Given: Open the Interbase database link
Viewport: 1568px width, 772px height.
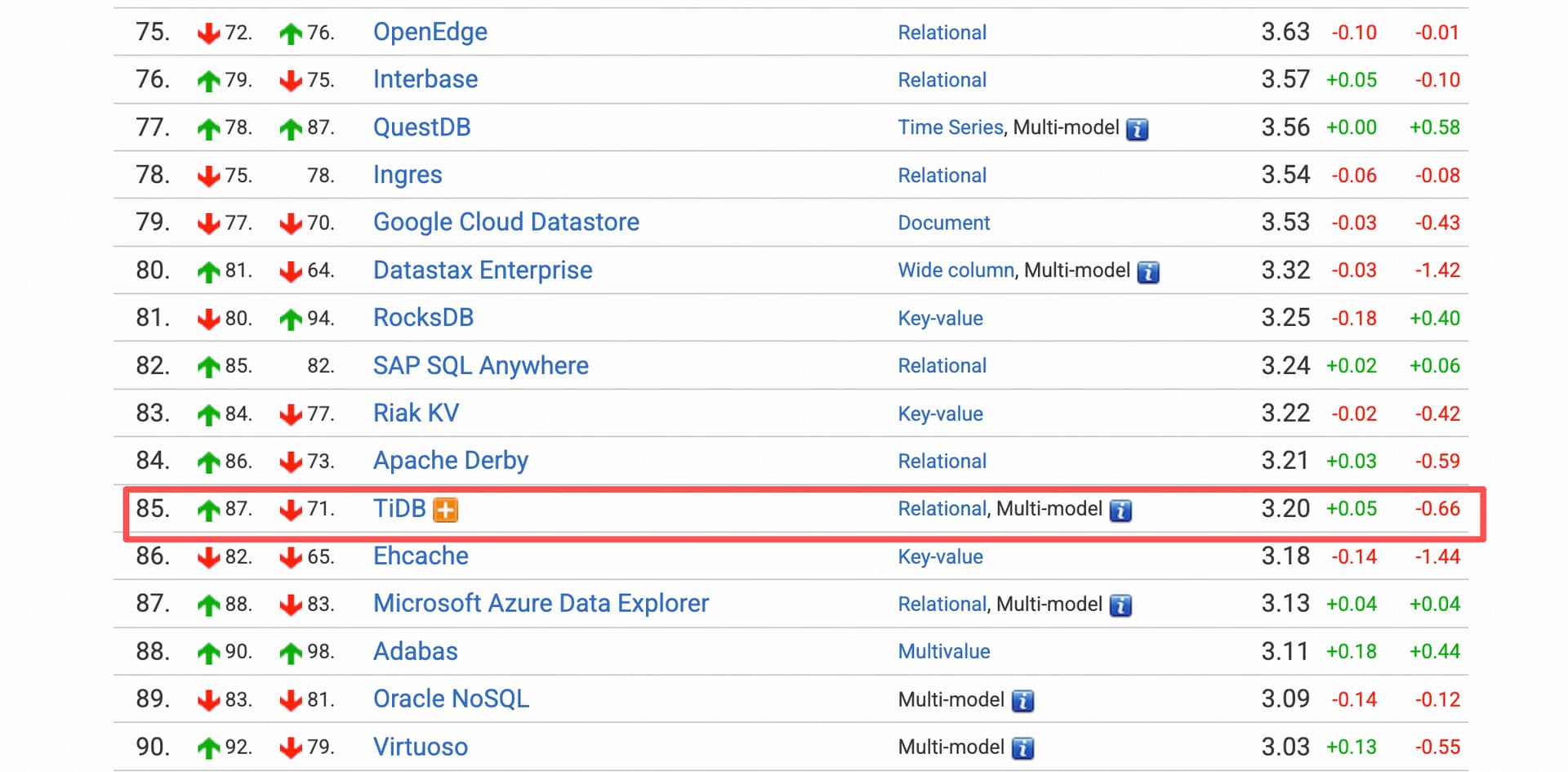Looking at the screenshot, I should coord(425,79).
